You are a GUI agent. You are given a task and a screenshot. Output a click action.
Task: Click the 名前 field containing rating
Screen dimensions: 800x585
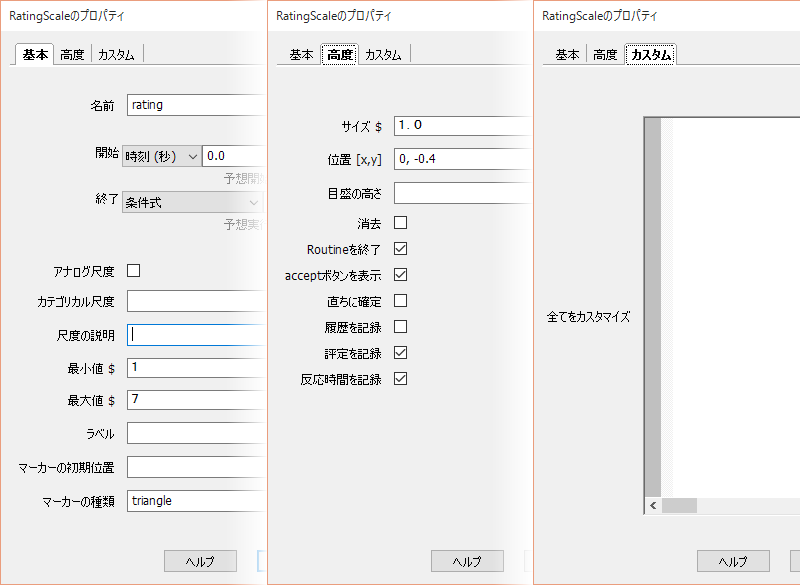coord(196,105)
